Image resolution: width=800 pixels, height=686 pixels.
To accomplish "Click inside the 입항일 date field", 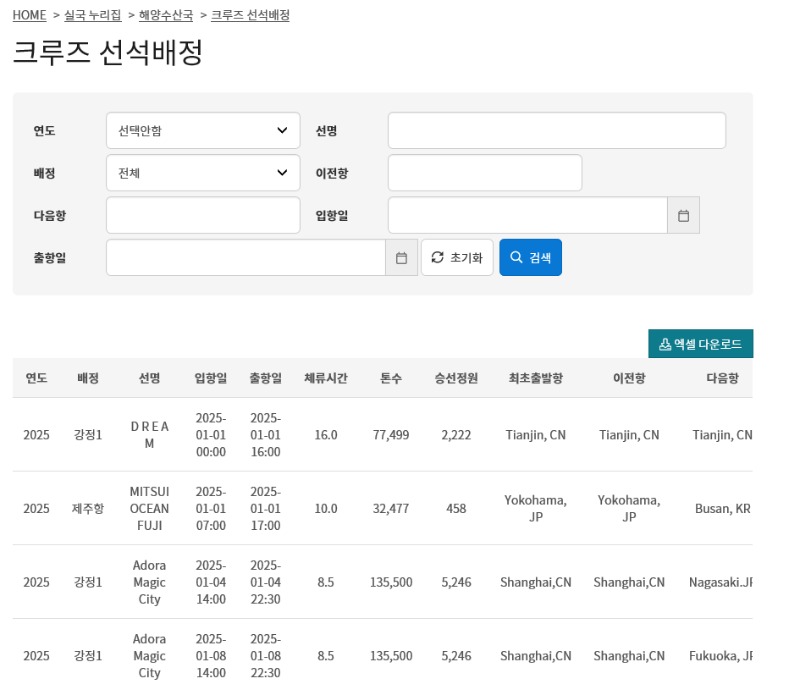I will 528,216.
